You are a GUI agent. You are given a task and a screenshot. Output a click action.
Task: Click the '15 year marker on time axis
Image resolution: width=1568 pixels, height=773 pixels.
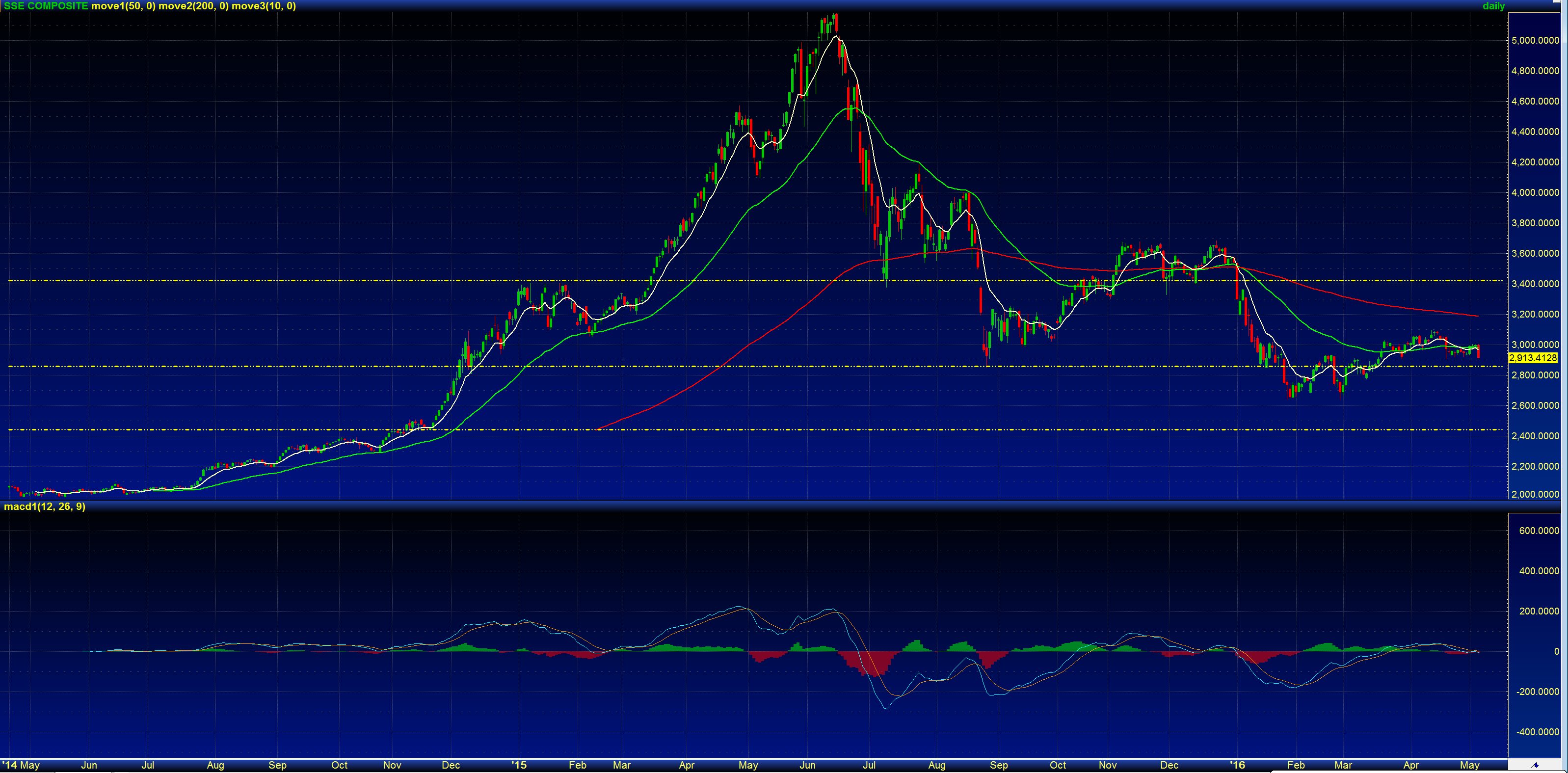point(519,765)
